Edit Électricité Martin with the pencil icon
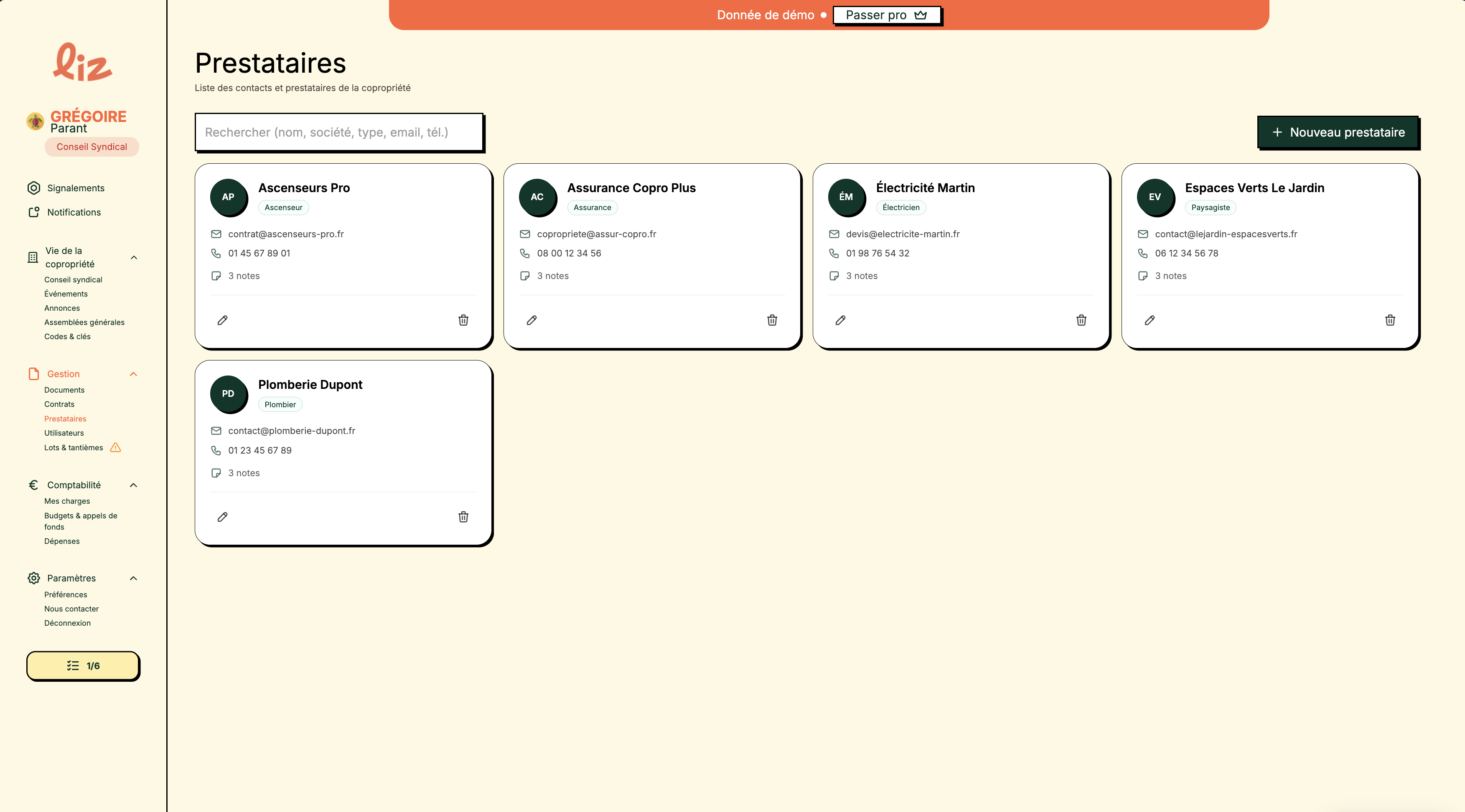 tap(841, 320)
